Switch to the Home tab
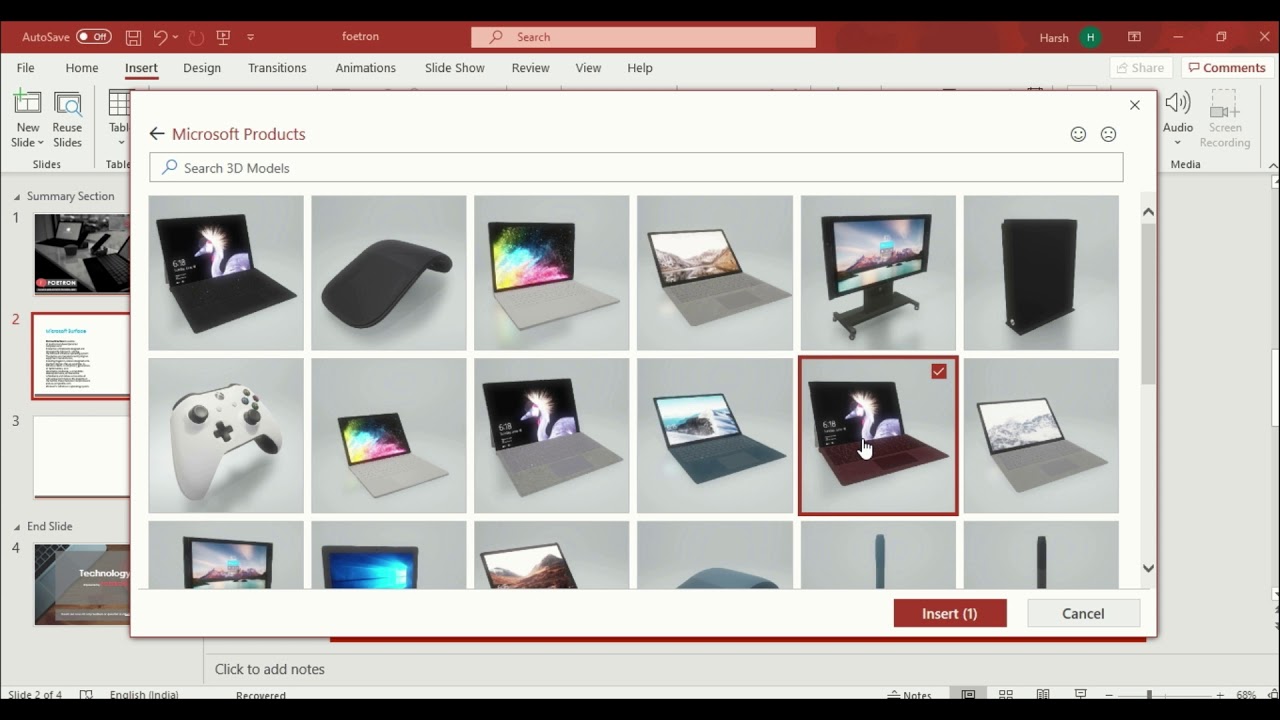This screenshot has width=1280, height=720. click(x=82, y=68)
